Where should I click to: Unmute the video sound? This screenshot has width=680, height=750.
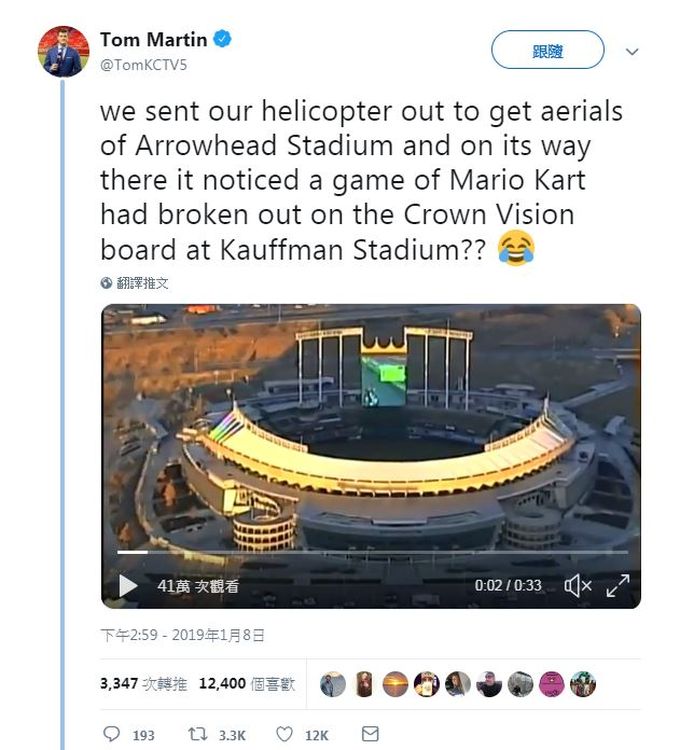pyautogui.click(x=578, y=585)
